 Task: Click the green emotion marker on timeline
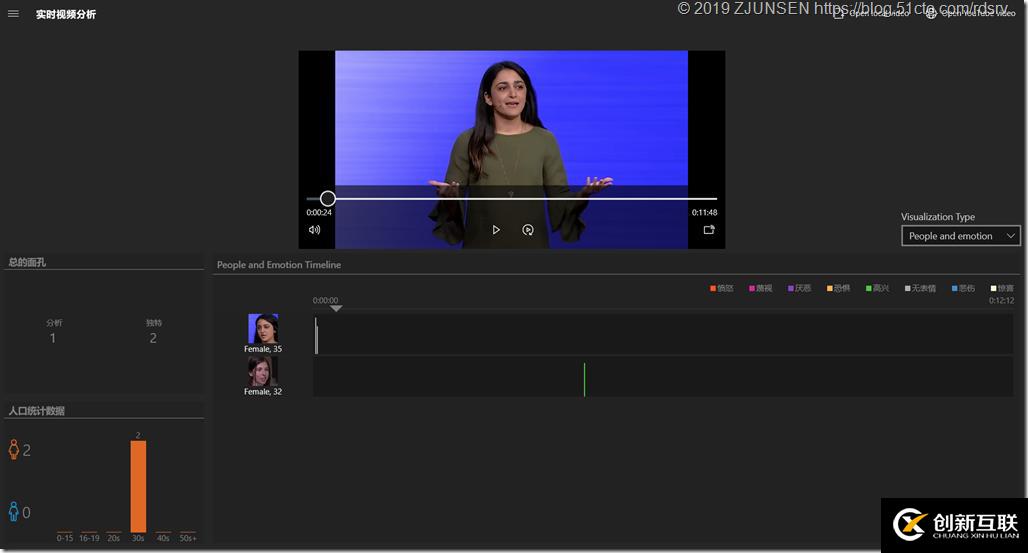[x=584, y=379]
